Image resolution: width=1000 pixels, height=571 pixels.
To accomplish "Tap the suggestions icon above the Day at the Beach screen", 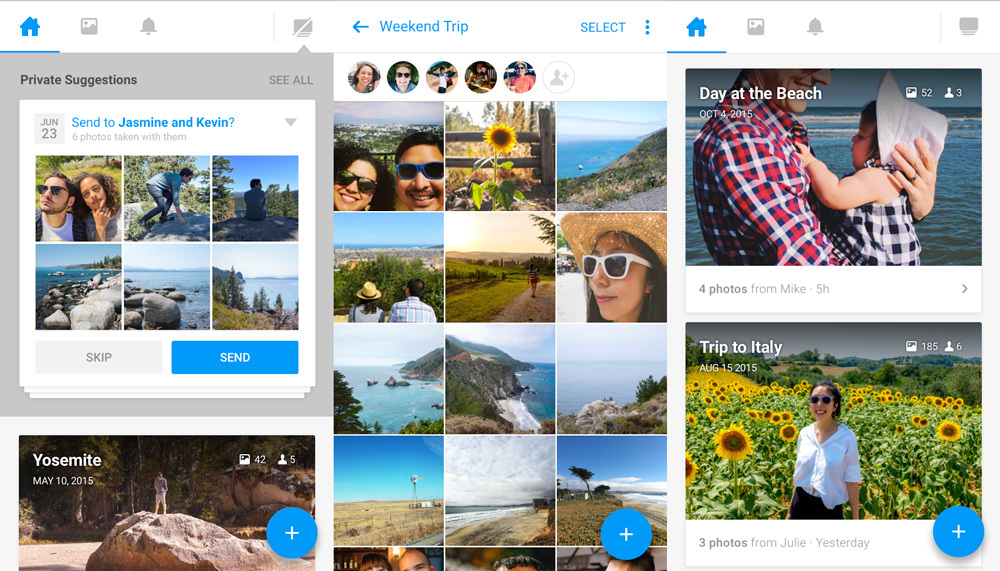I will [x=968, y=27].
